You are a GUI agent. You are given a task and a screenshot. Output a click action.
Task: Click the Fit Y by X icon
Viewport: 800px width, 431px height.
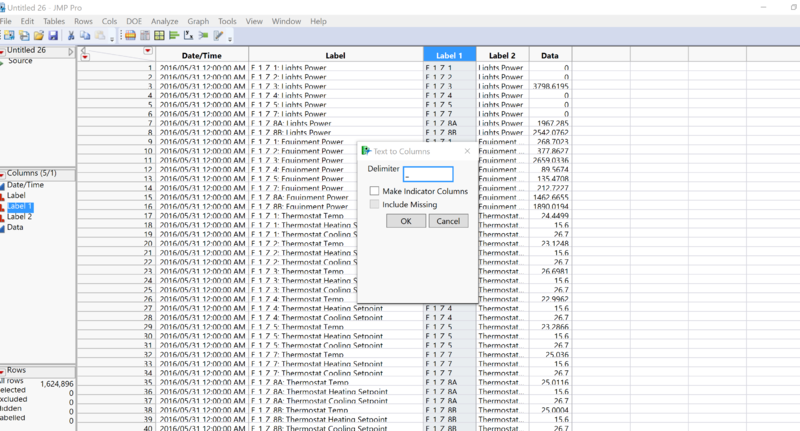click(188, 35)
